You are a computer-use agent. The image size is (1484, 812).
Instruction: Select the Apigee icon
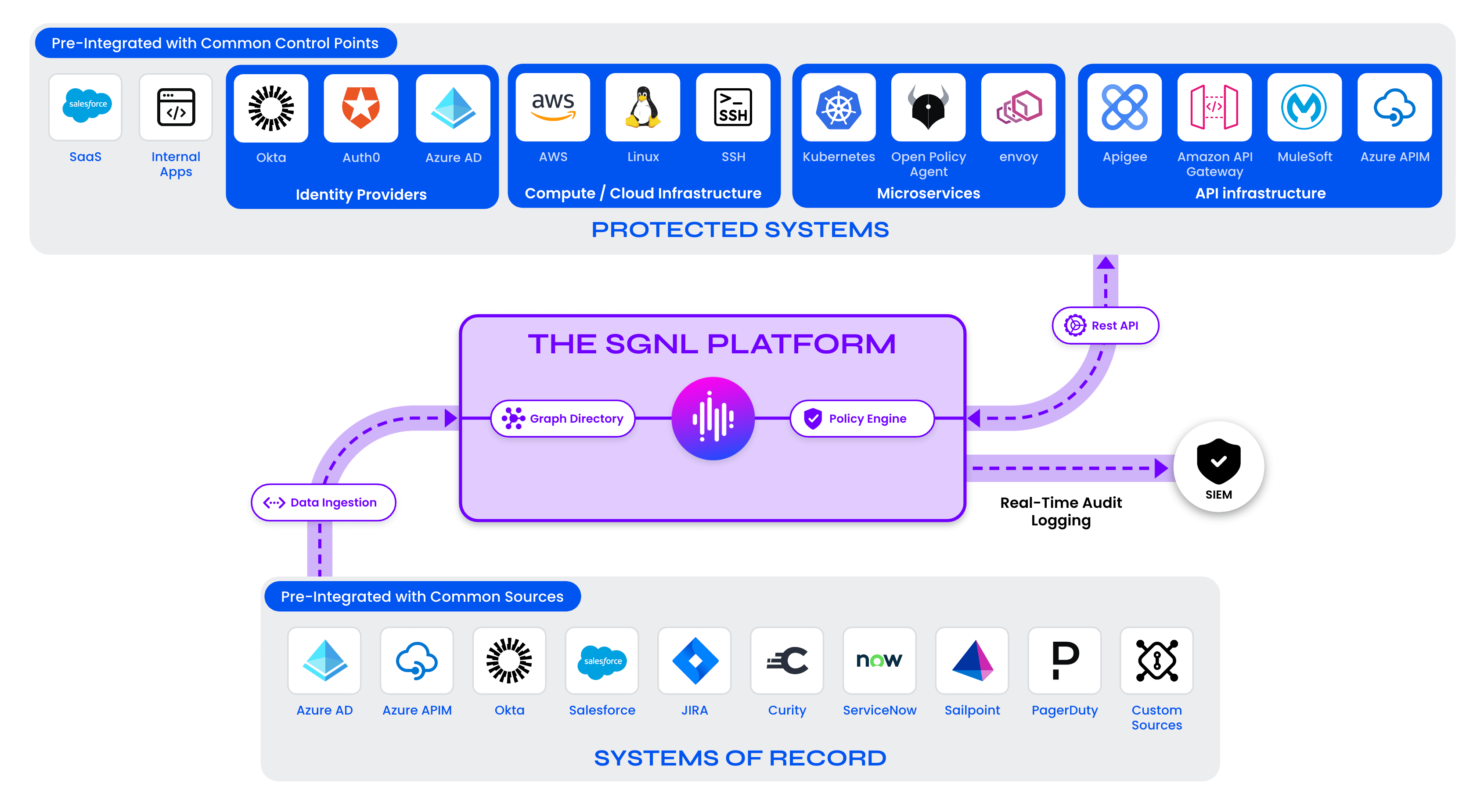coord(1124,108)
